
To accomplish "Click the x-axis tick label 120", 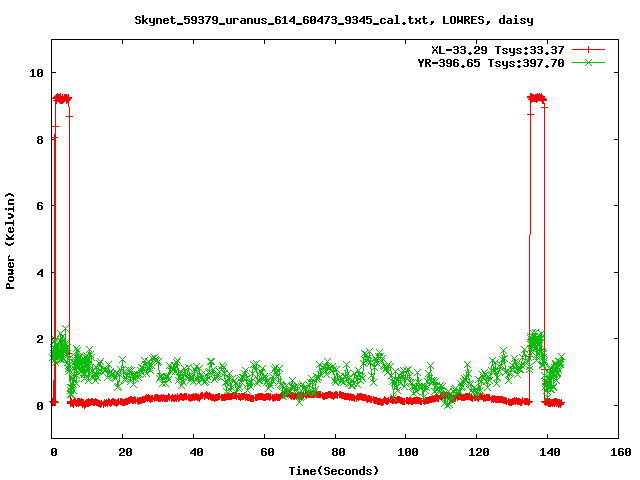I will click(479, 452).
